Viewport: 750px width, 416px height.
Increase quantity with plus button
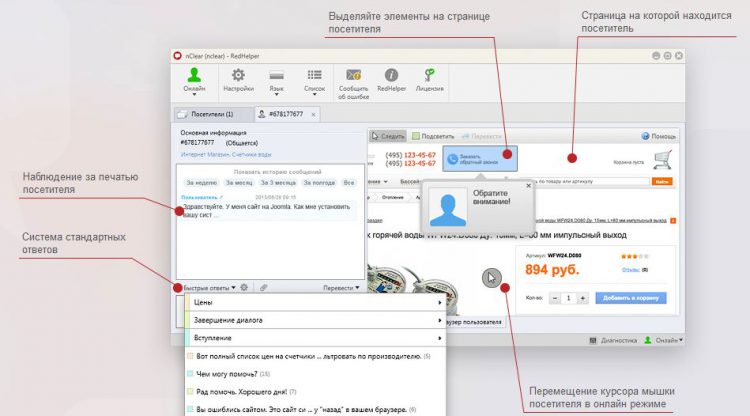pos(583,298)
